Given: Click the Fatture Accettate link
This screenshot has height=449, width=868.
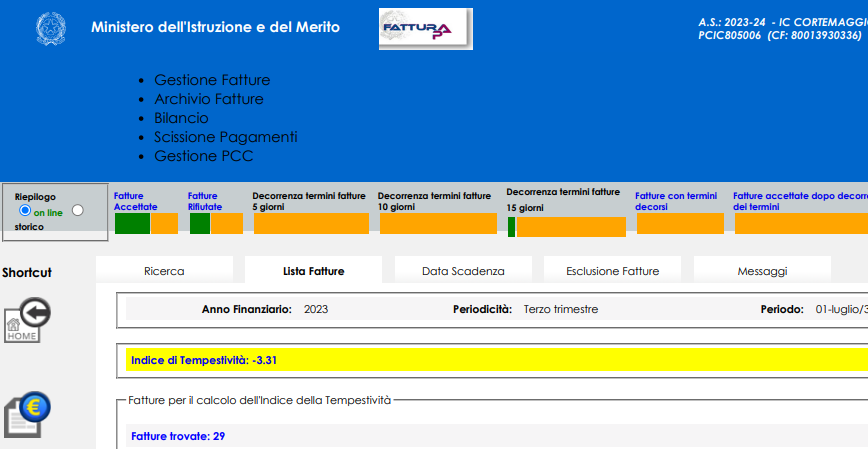Looking at the screenshot, I should [x=135, y=201].
